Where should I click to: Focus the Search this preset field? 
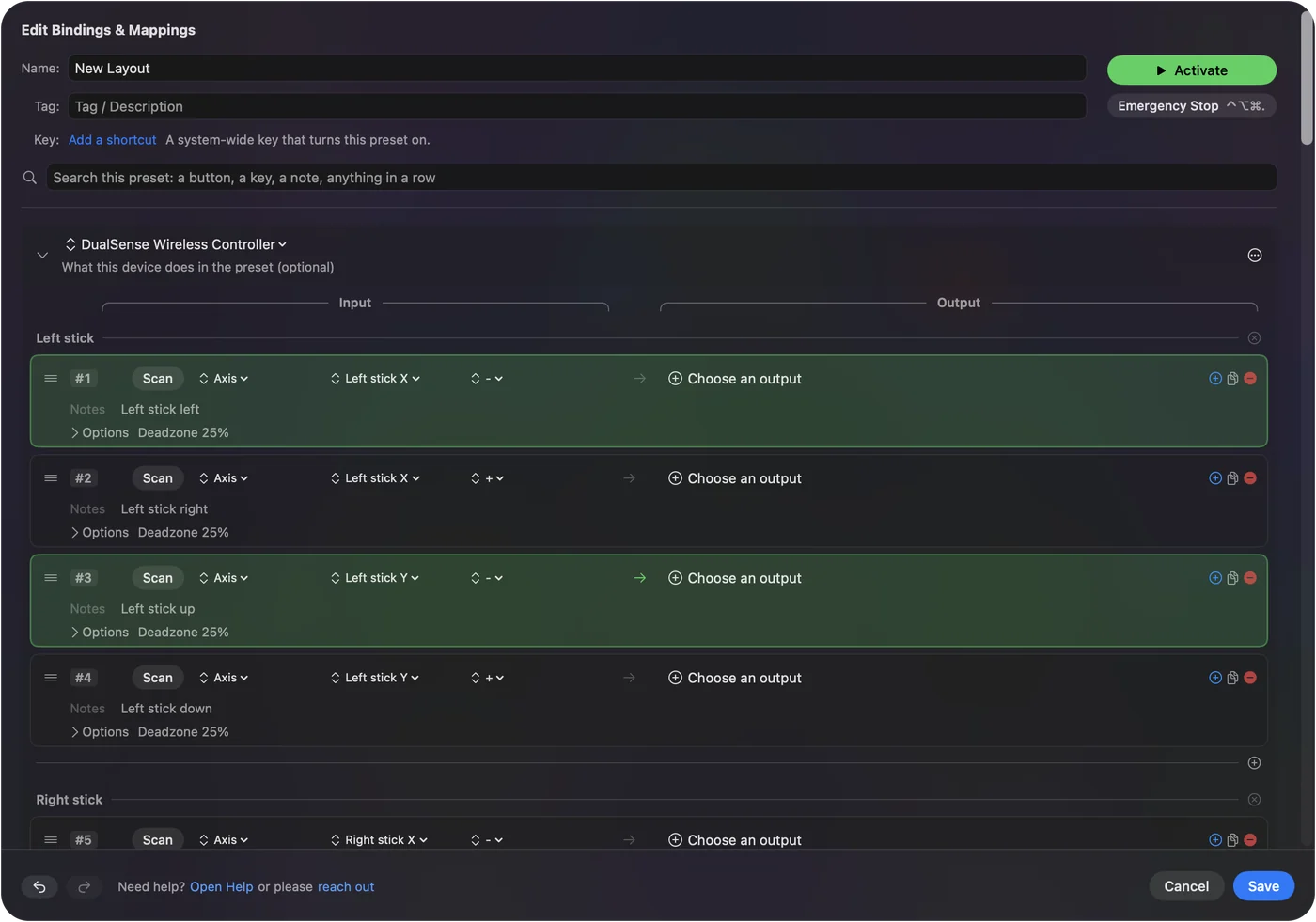pos(662,178)
